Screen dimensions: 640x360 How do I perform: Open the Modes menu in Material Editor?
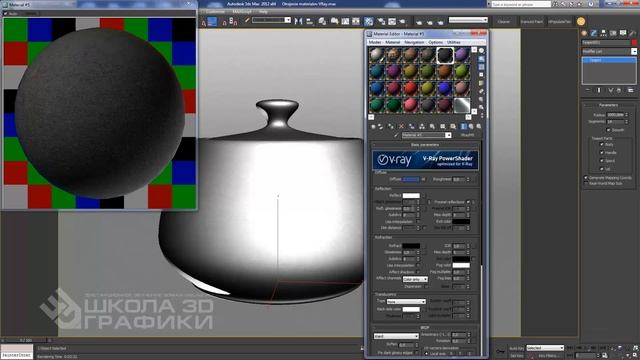point(374,42)
